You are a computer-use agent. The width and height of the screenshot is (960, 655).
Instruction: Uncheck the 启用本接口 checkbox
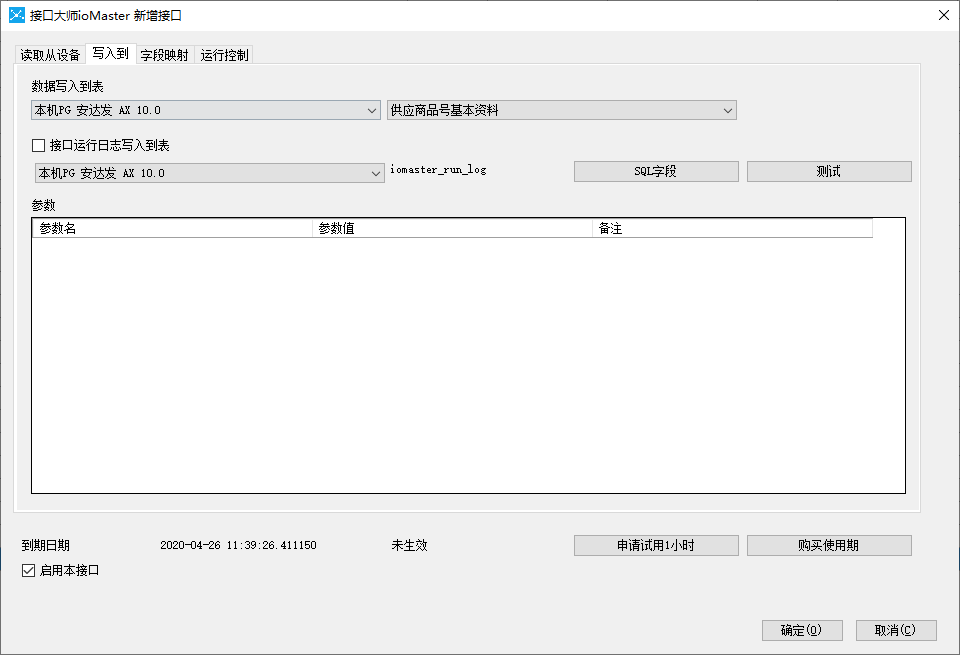[x=29, y=571]
